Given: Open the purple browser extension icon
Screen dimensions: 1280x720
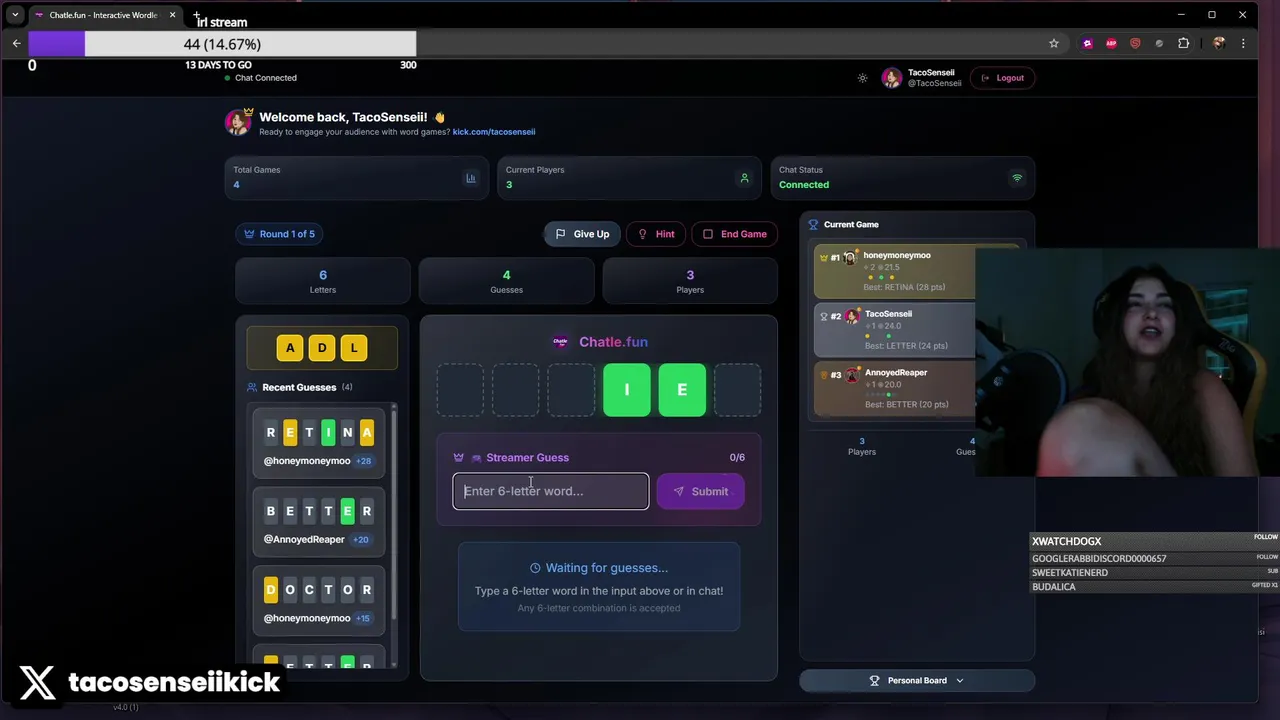Looking at the screenshot, I should coord(1088,43).
